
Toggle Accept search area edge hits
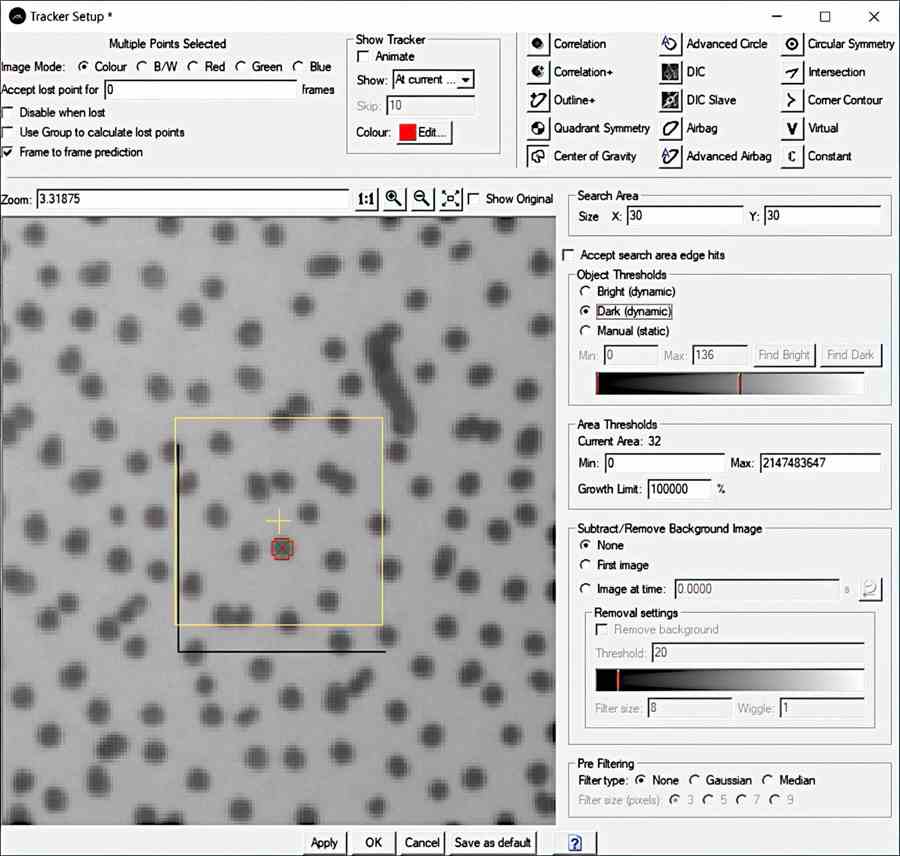(567, 255)
